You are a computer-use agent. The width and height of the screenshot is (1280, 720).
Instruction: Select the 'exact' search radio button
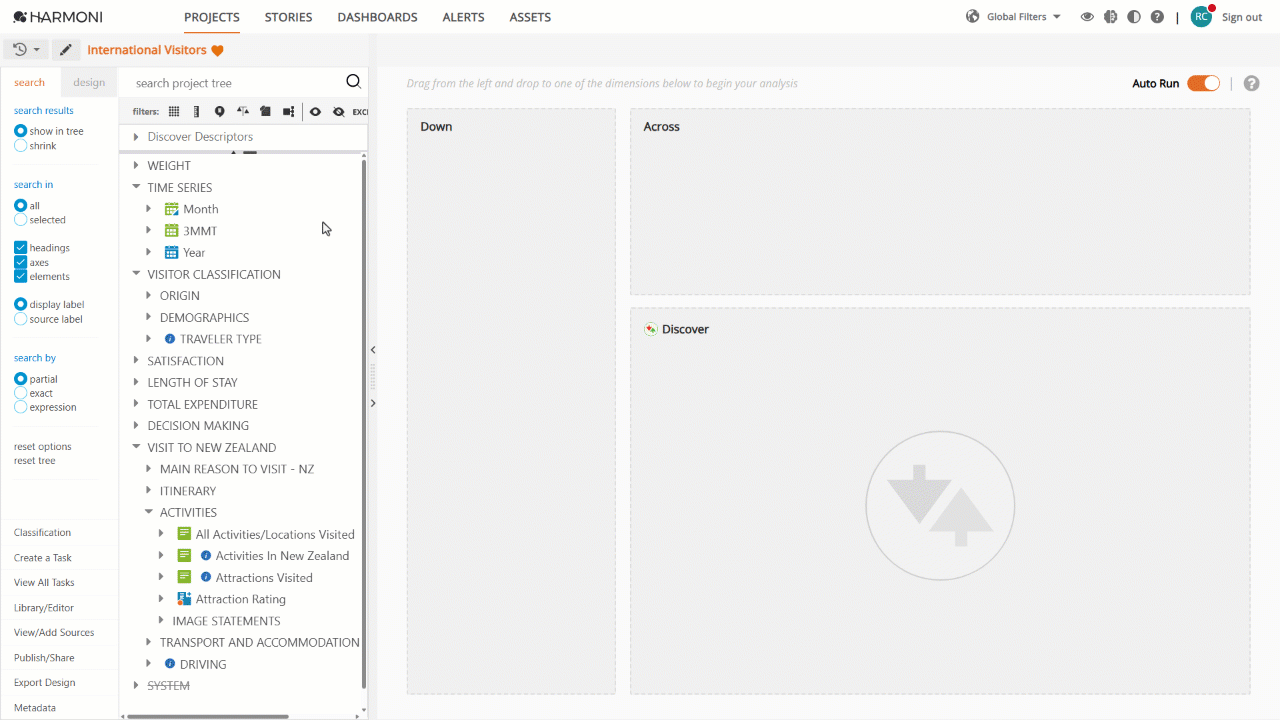pos(20,393)
